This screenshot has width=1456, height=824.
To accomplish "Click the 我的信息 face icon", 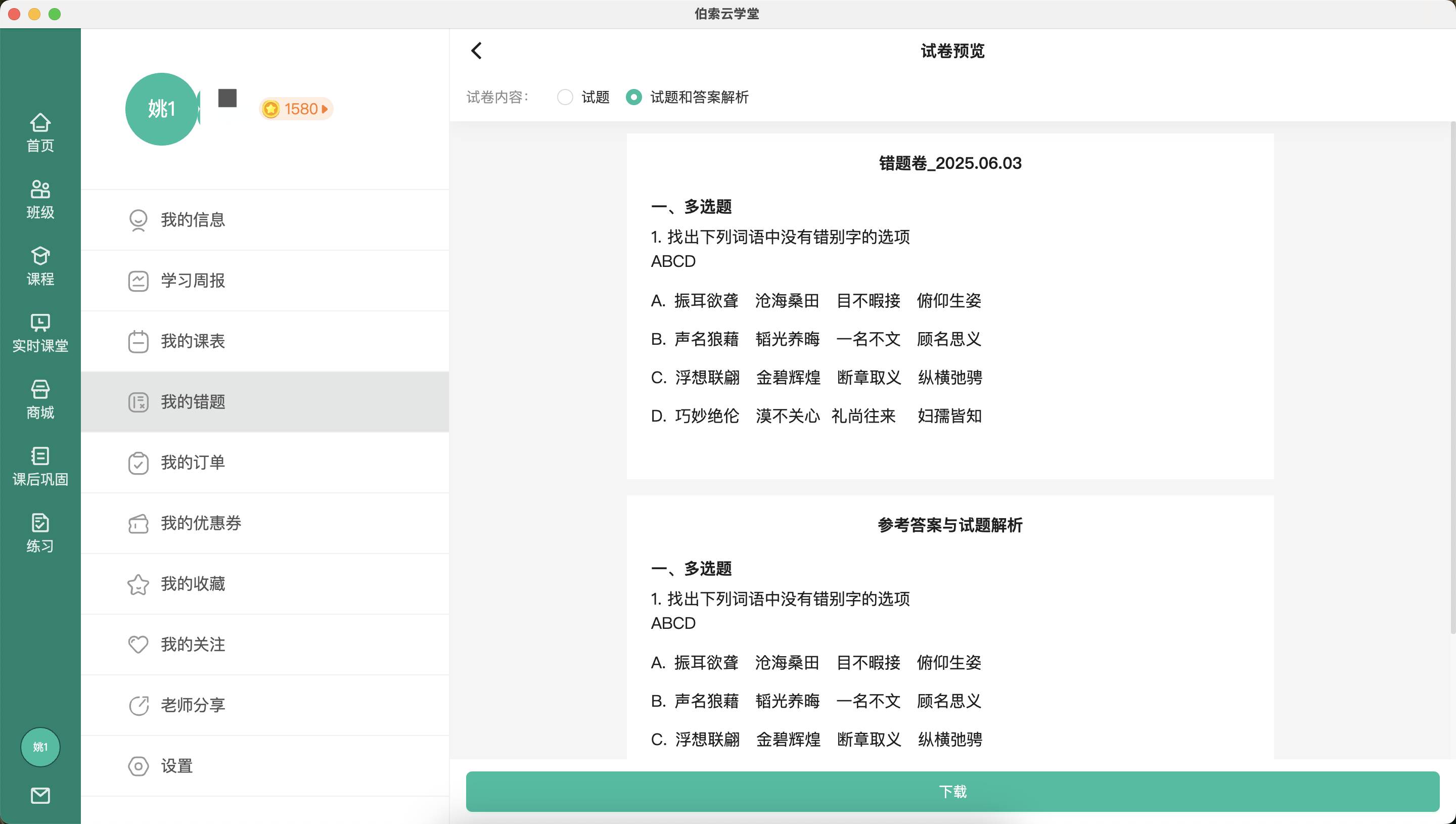I will [x=138, y=220].
